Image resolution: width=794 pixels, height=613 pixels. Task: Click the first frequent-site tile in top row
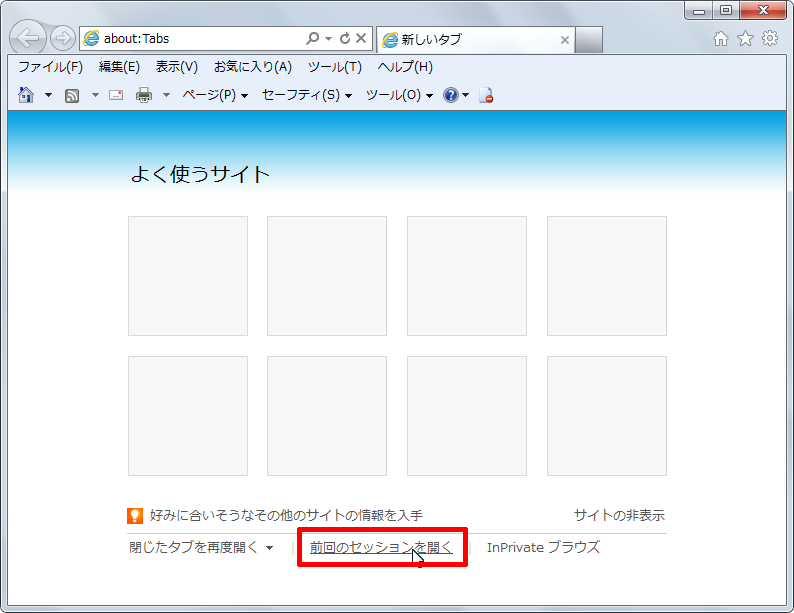pyautogui.click(x=188, y=276)
